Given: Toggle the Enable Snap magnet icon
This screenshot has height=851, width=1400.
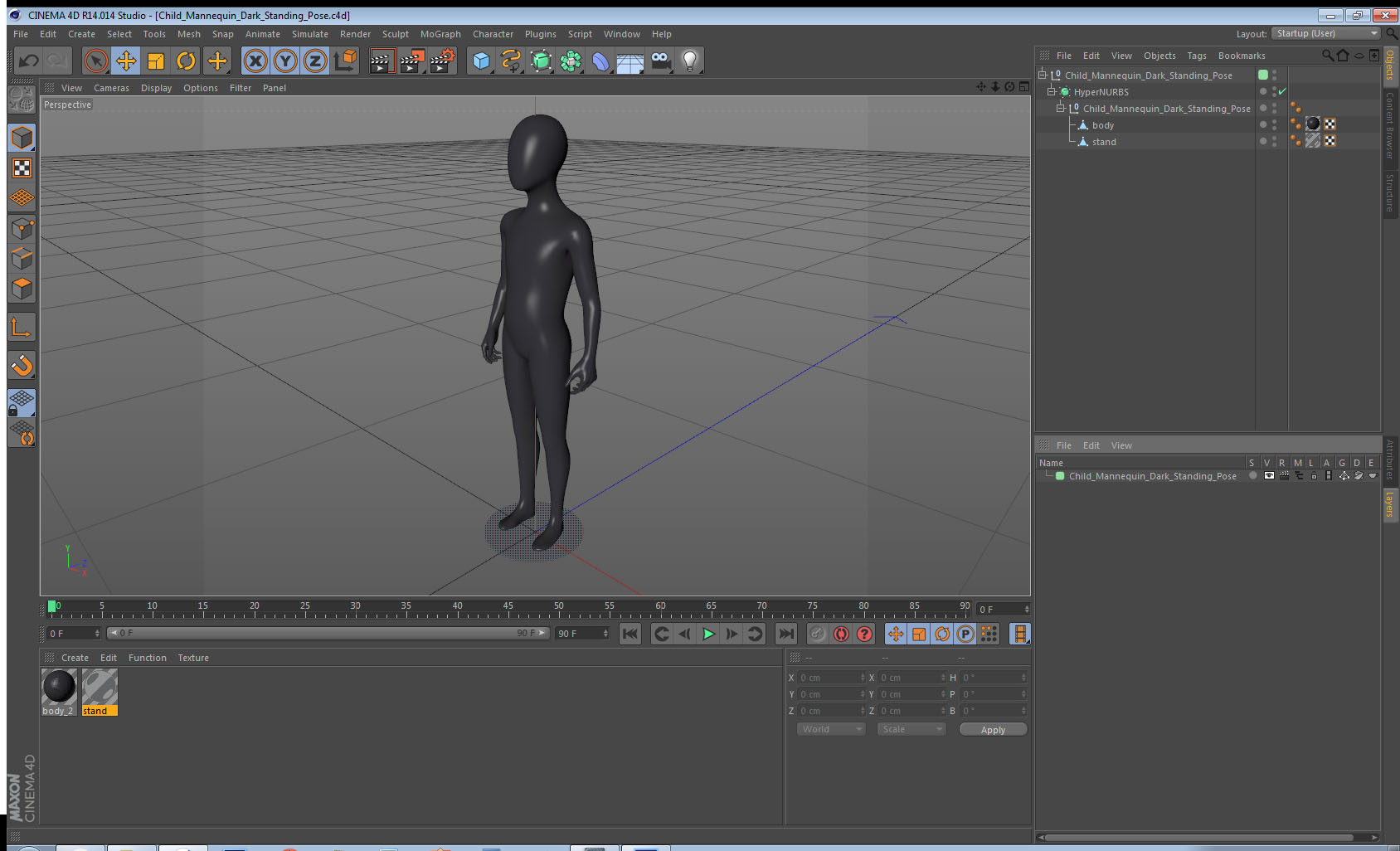Looking at the screenshot, I should coord(22,365).
